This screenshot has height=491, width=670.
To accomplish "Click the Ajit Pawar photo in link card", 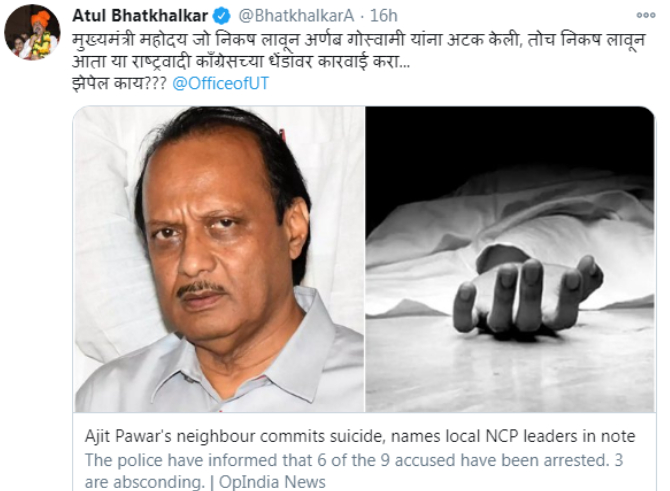I will [x=219, y=259].
